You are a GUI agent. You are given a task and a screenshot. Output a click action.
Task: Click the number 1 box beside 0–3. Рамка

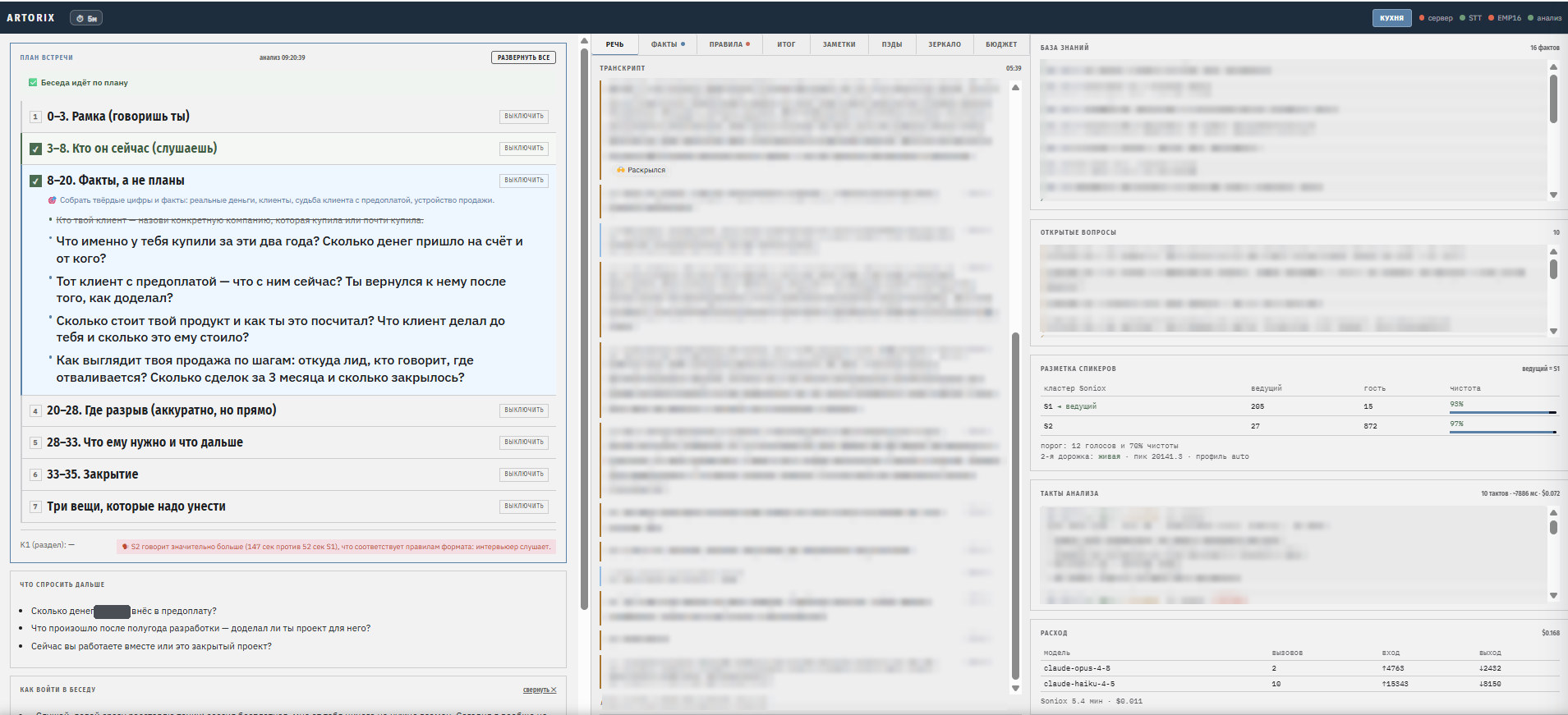point(35,117)
